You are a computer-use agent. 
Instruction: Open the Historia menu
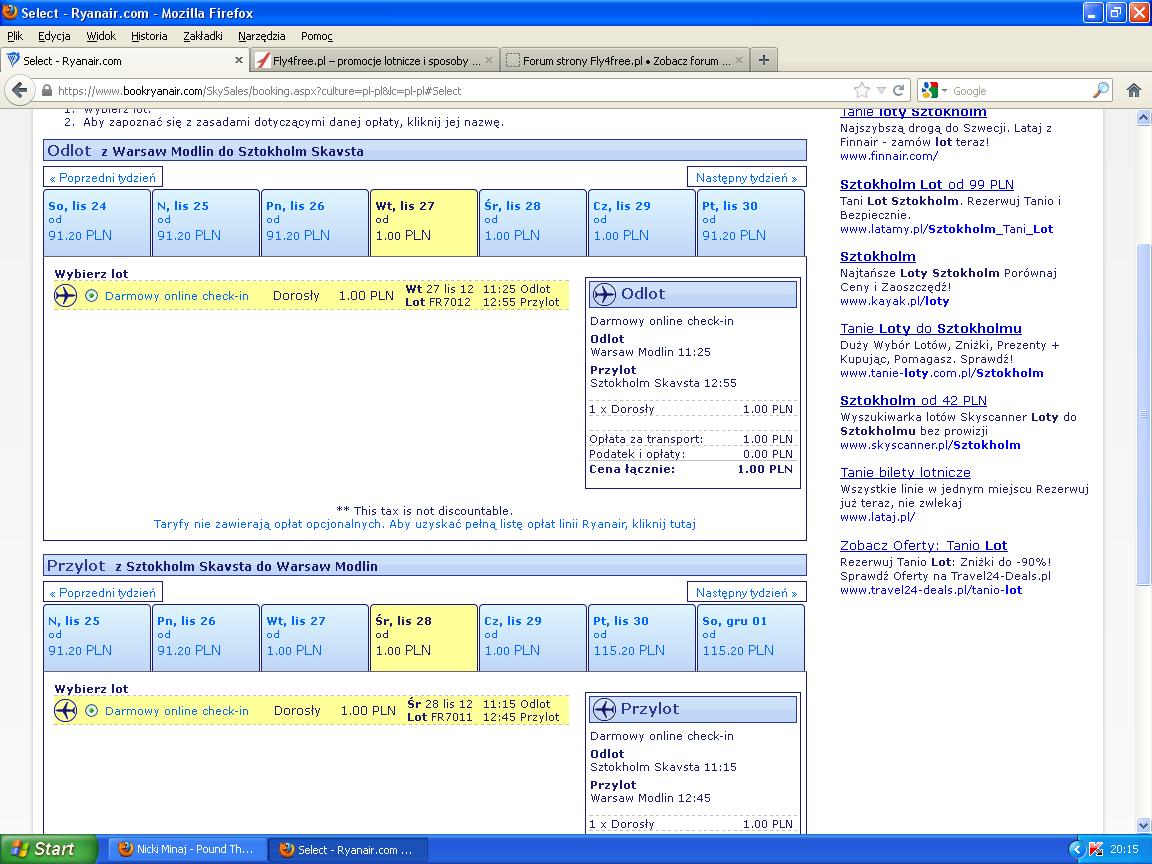tap(149, 36)
